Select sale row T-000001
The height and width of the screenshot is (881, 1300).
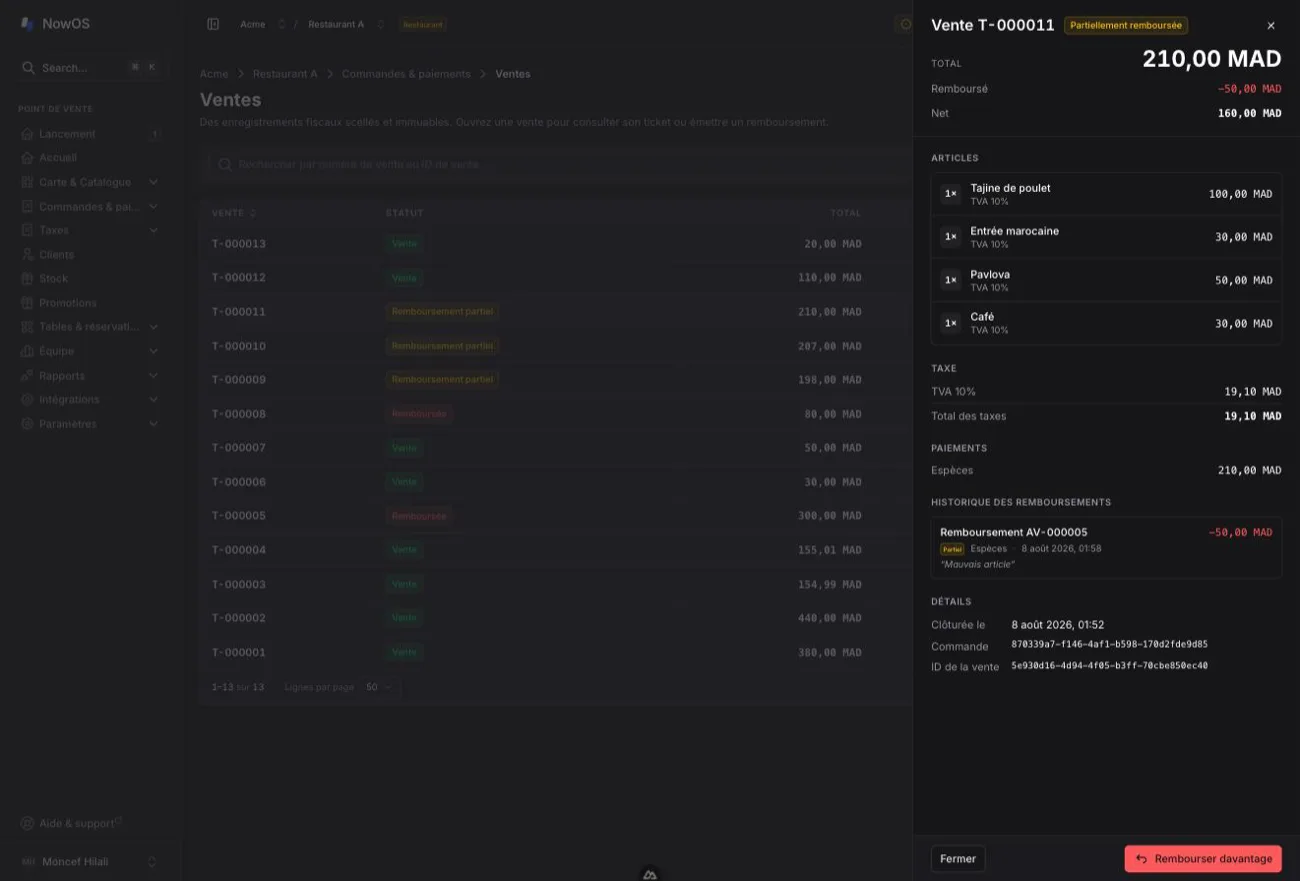tap(555, 652)
